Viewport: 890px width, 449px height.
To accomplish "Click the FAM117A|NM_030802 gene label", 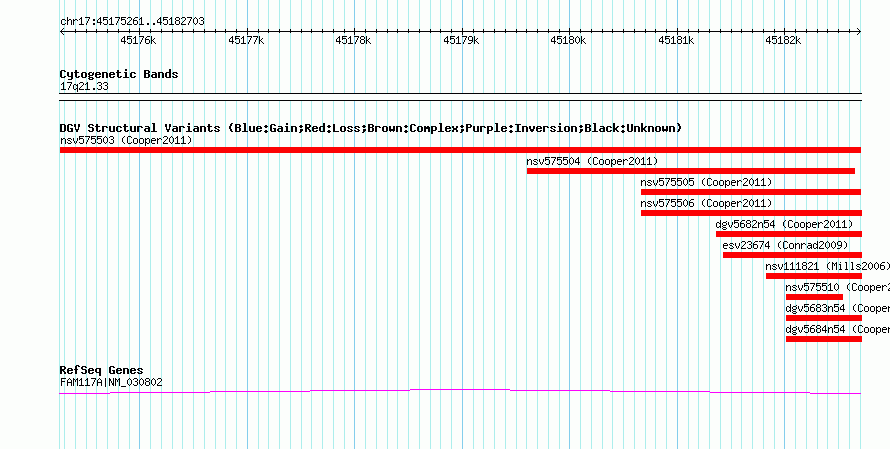I will 111,383.
